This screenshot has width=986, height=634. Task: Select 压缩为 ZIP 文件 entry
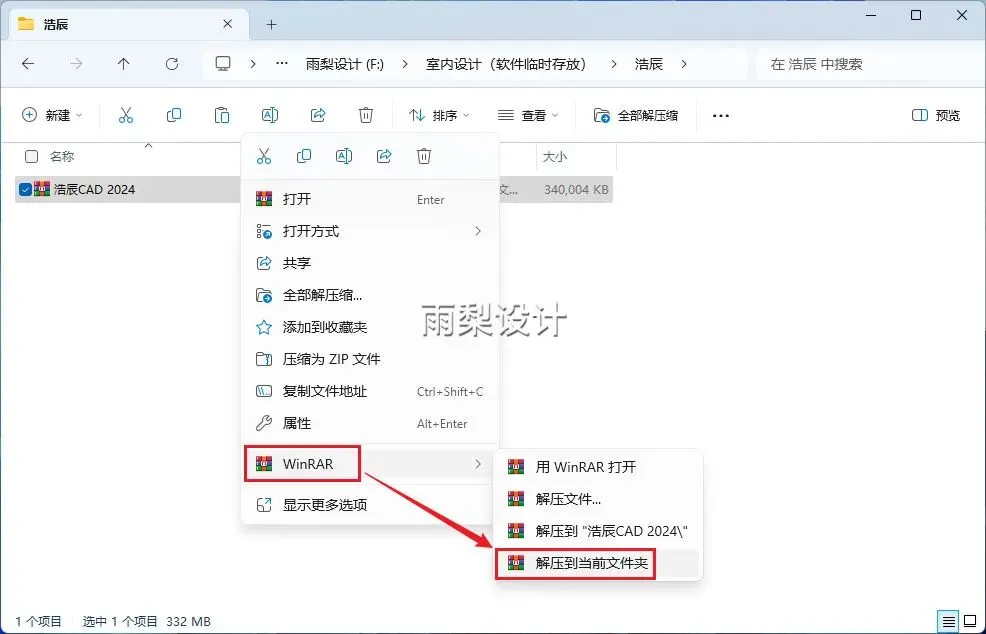pyautogui.click(x=370, y=359)
